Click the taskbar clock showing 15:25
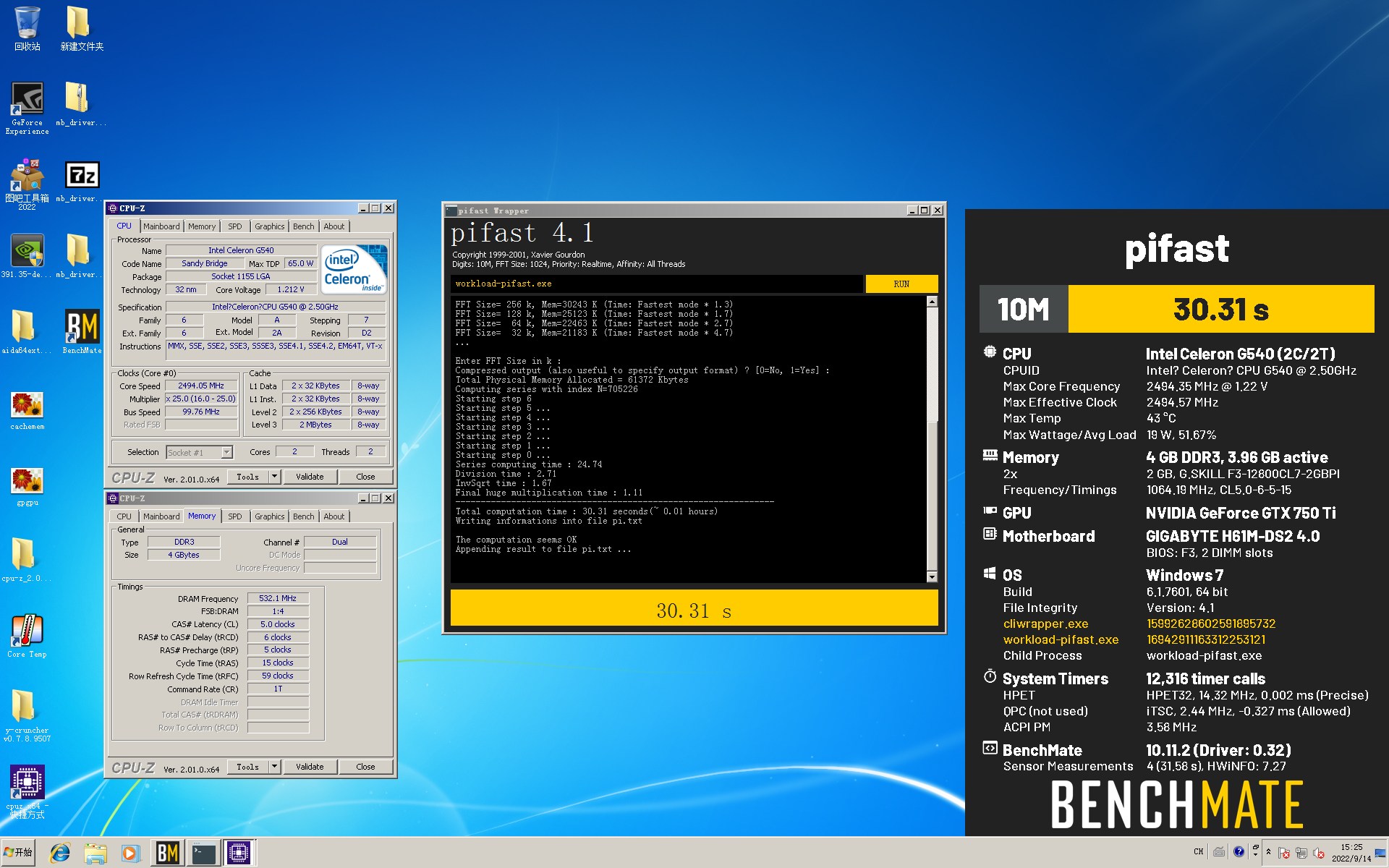 (1351, 853)
